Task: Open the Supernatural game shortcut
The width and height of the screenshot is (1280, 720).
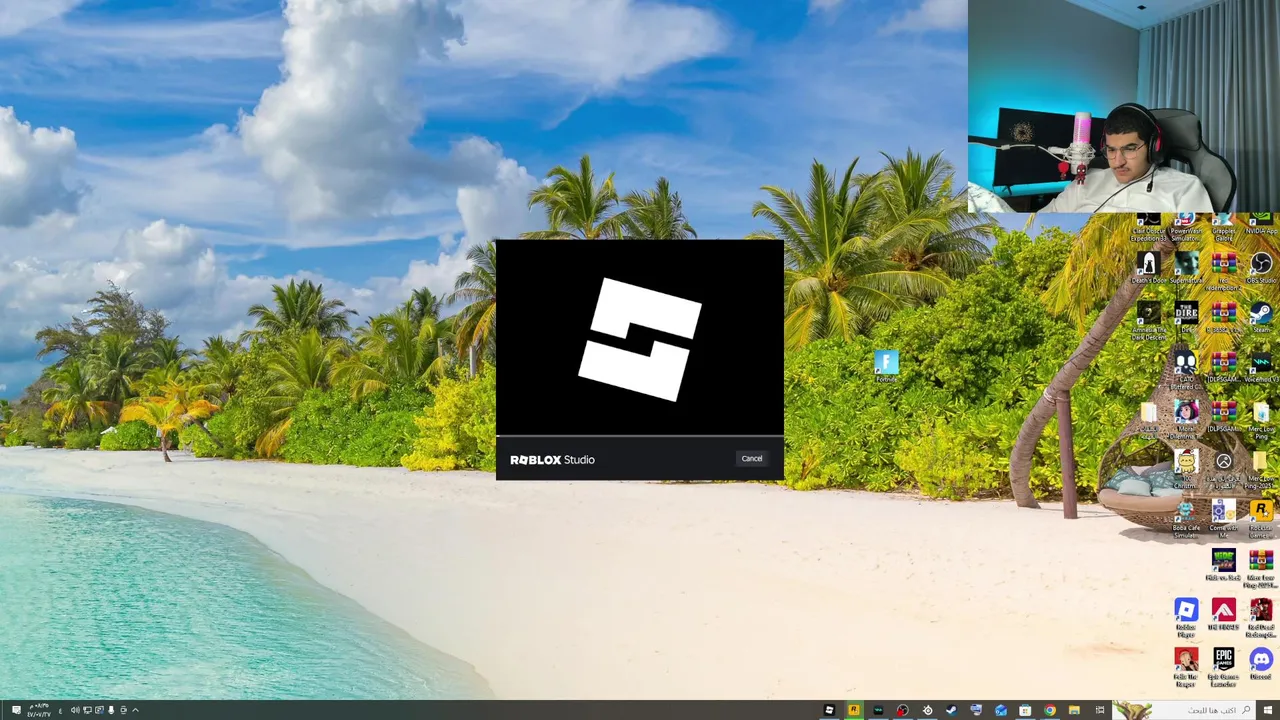Action: point(1186,267)
